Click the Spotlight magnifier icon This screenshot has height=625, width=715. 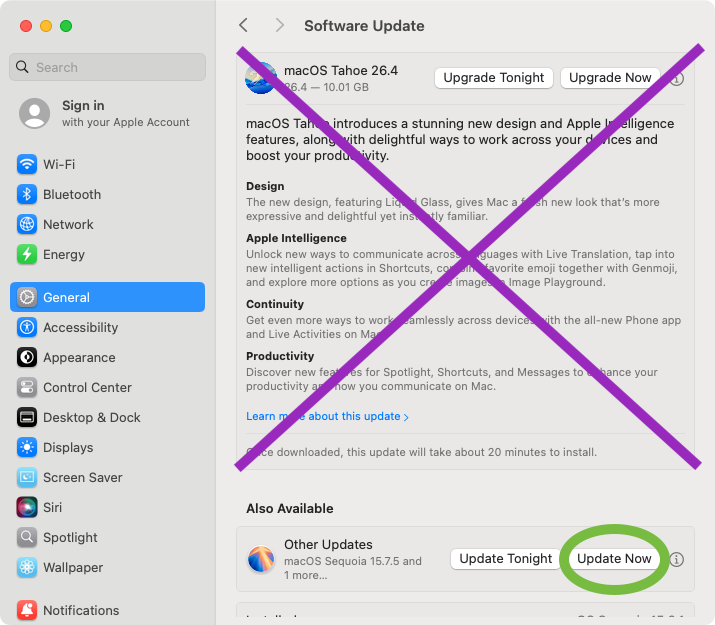(x=27, y=537)
